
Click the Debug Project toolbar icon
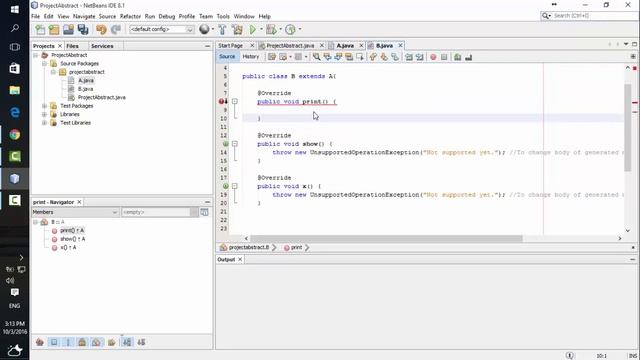pos(271,29)
